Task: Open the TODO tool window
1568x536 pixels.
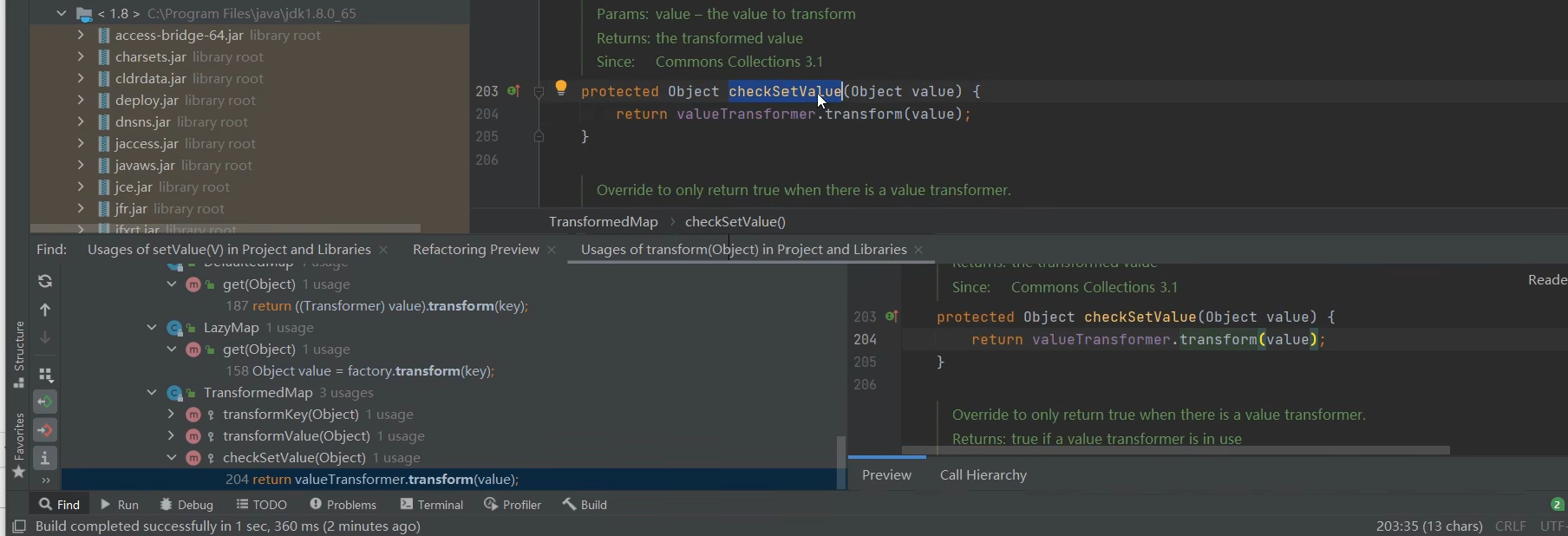Action: coord(261,505)
